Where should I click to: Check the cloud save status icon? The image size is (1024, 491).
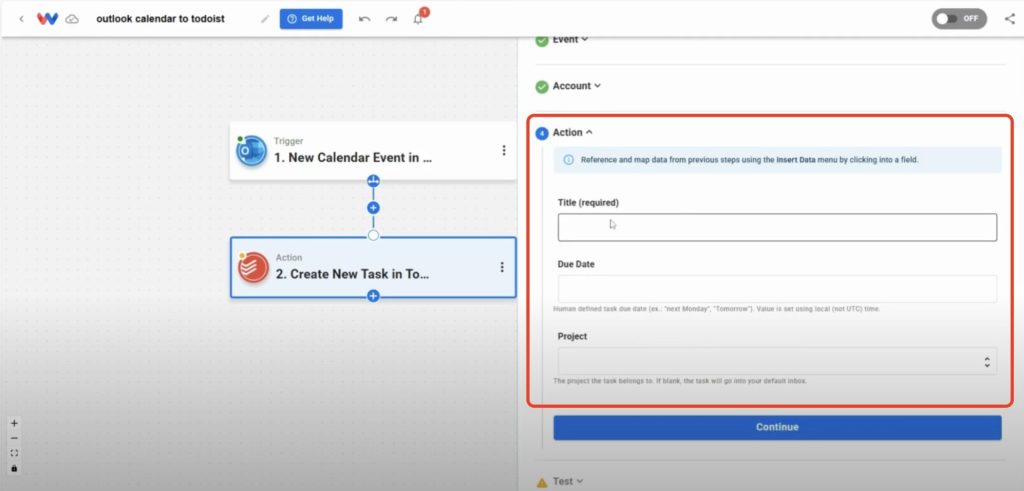72,19
